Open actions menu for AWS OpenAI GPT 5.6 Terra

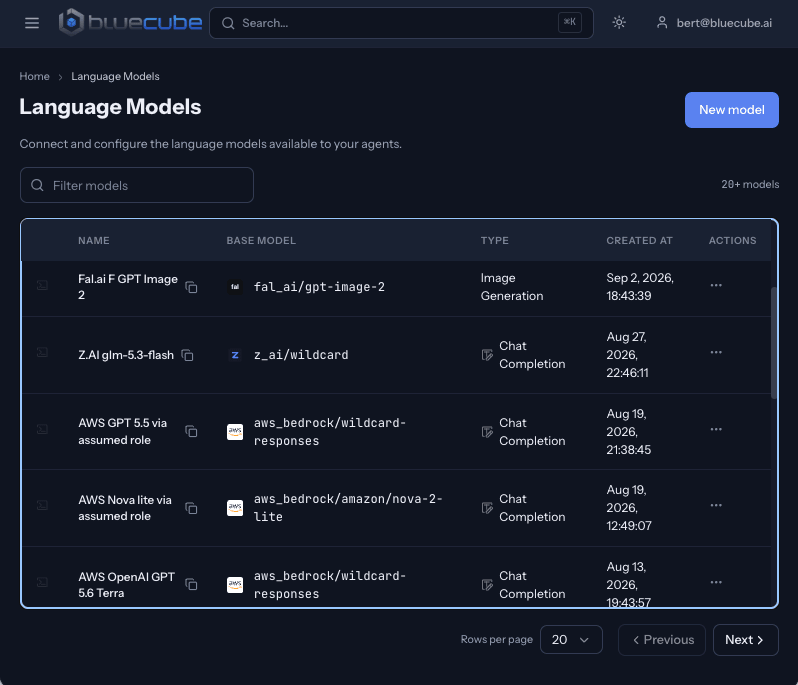pos(716,582)
